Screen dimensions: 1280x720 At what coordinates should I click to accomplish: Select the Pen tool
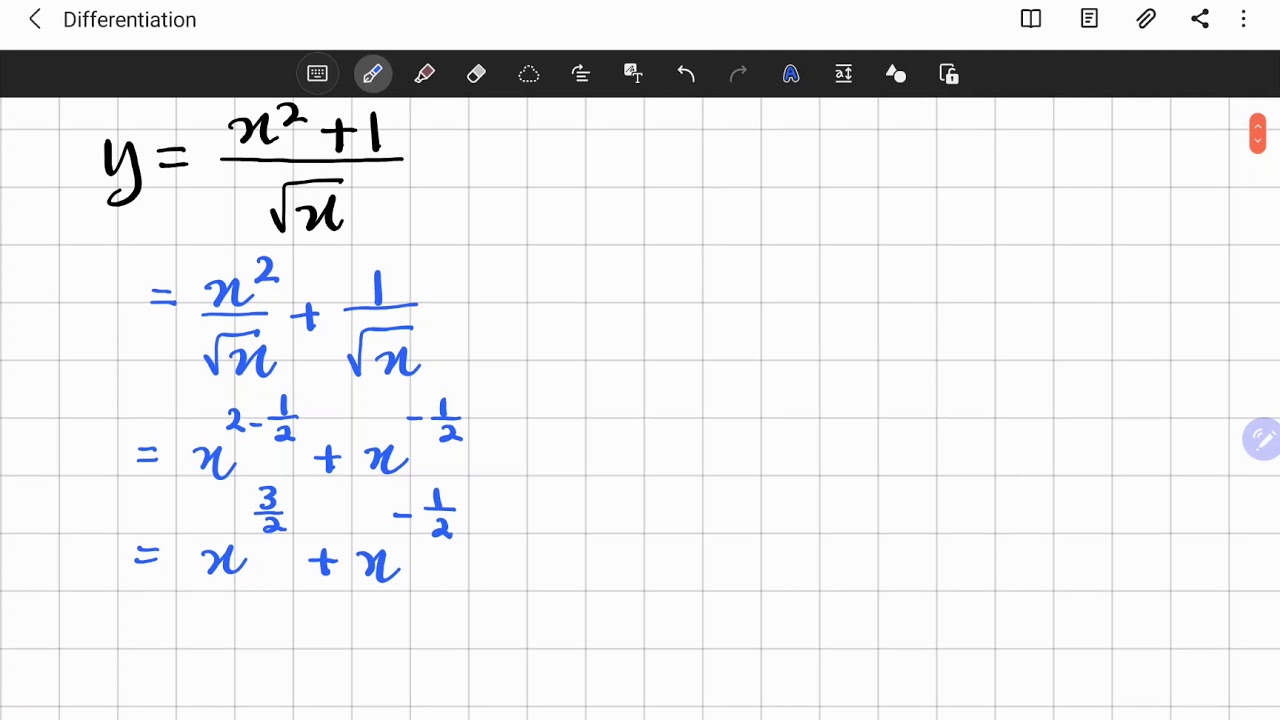pos(372,74)
